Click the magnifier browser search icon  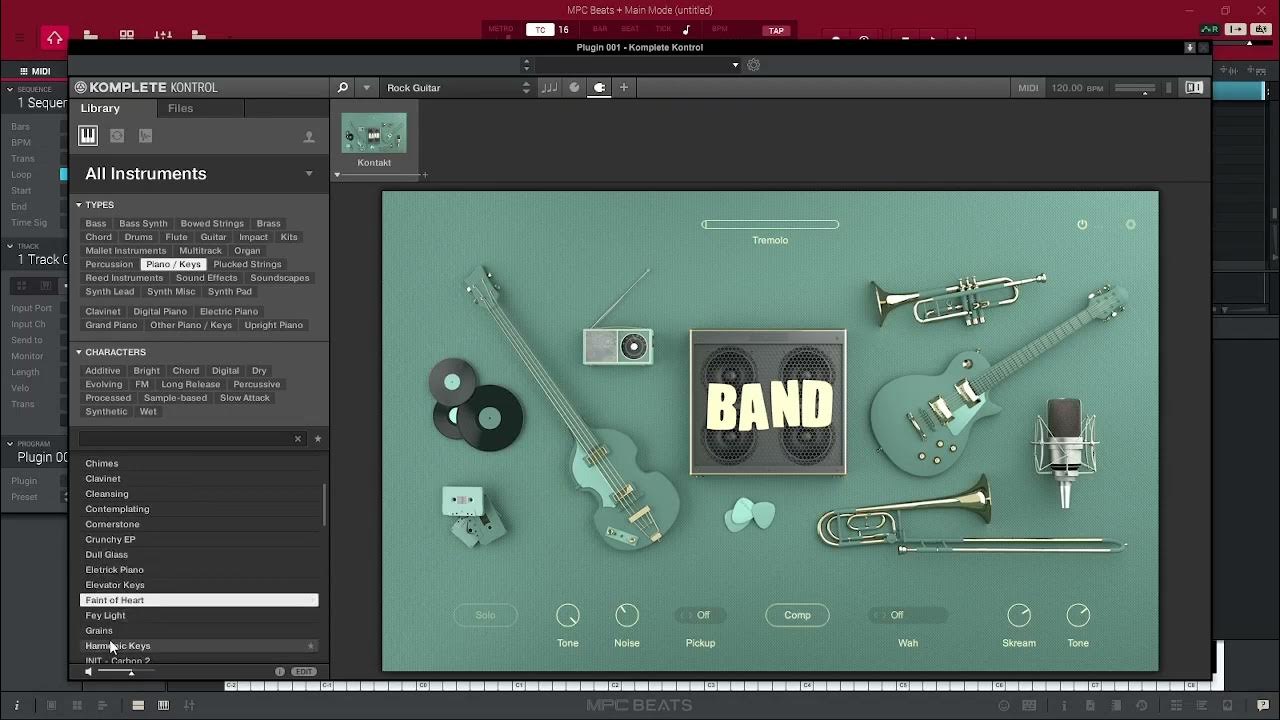tap(342, 88)
